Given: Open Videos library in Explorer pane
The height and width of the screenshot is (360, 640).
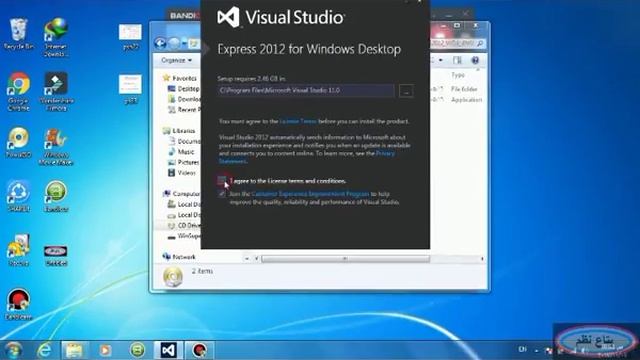Looking at the screenshot, I should (182, 173).
